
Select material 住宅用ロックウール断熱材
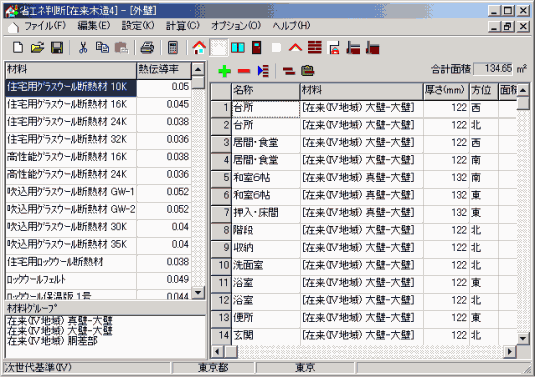[71, 262]
